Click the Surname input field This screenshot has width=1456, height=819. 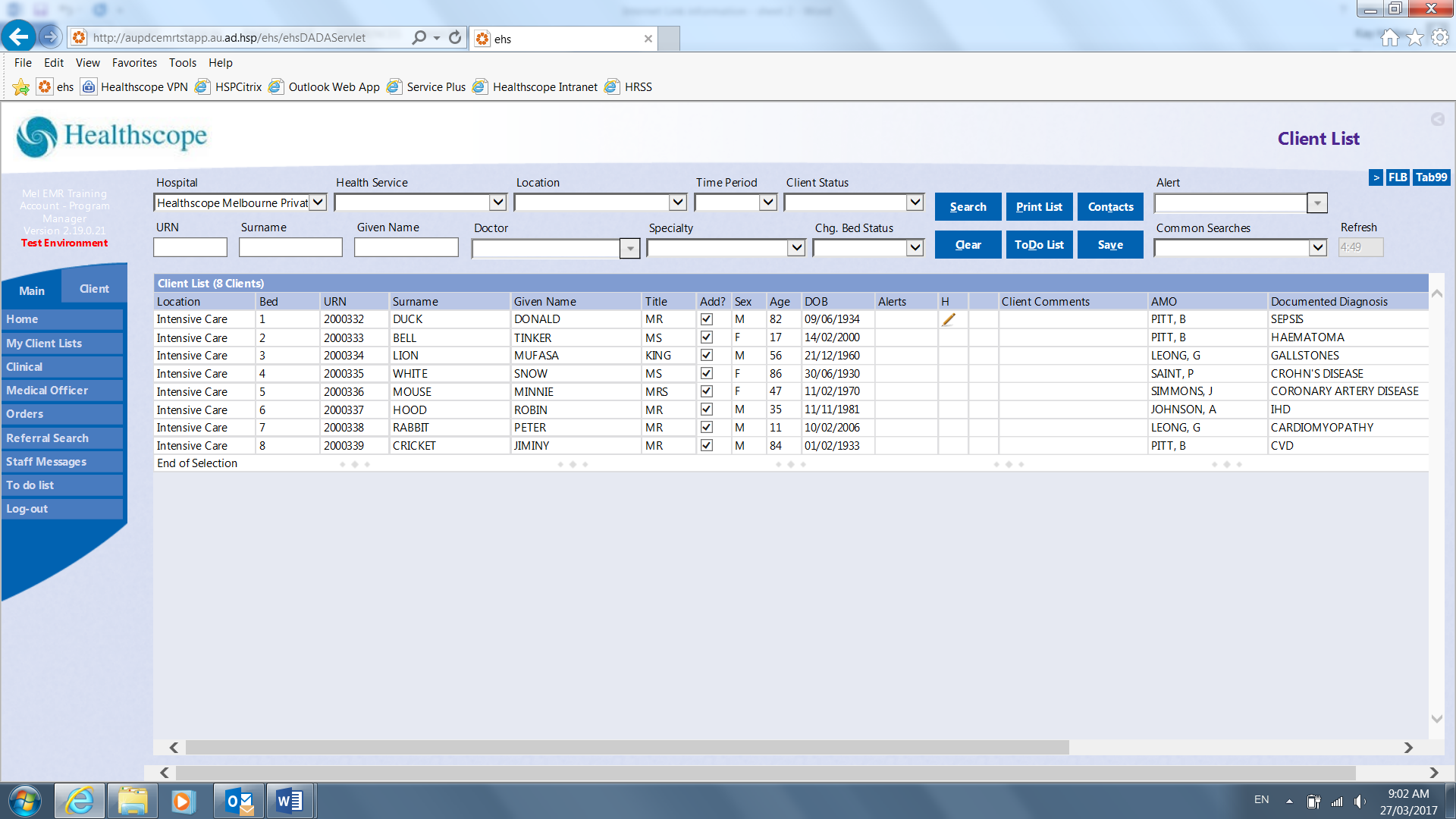click(x=290, y=247)
